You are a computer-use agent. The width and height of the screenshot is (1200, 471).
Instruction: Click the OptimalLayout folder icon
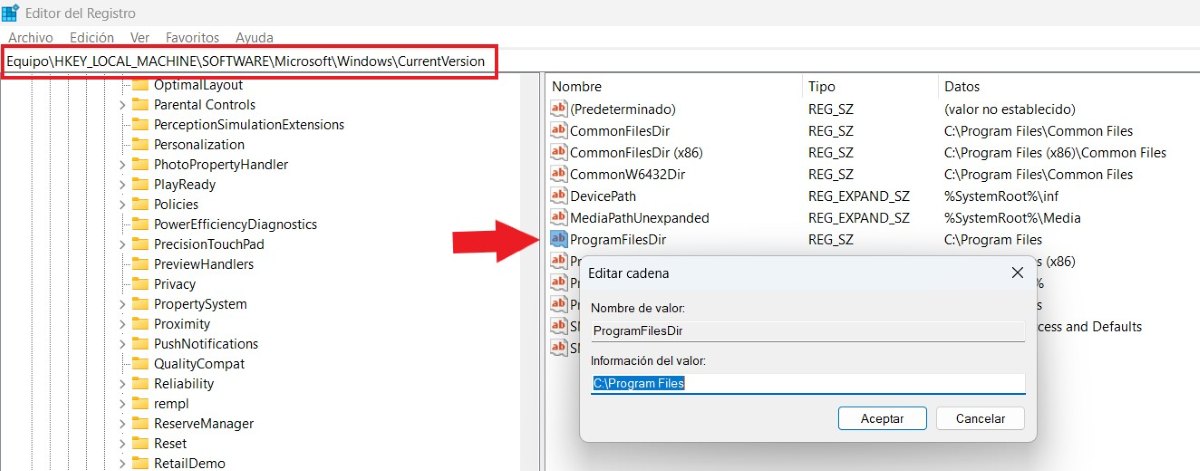pos(140,85)
